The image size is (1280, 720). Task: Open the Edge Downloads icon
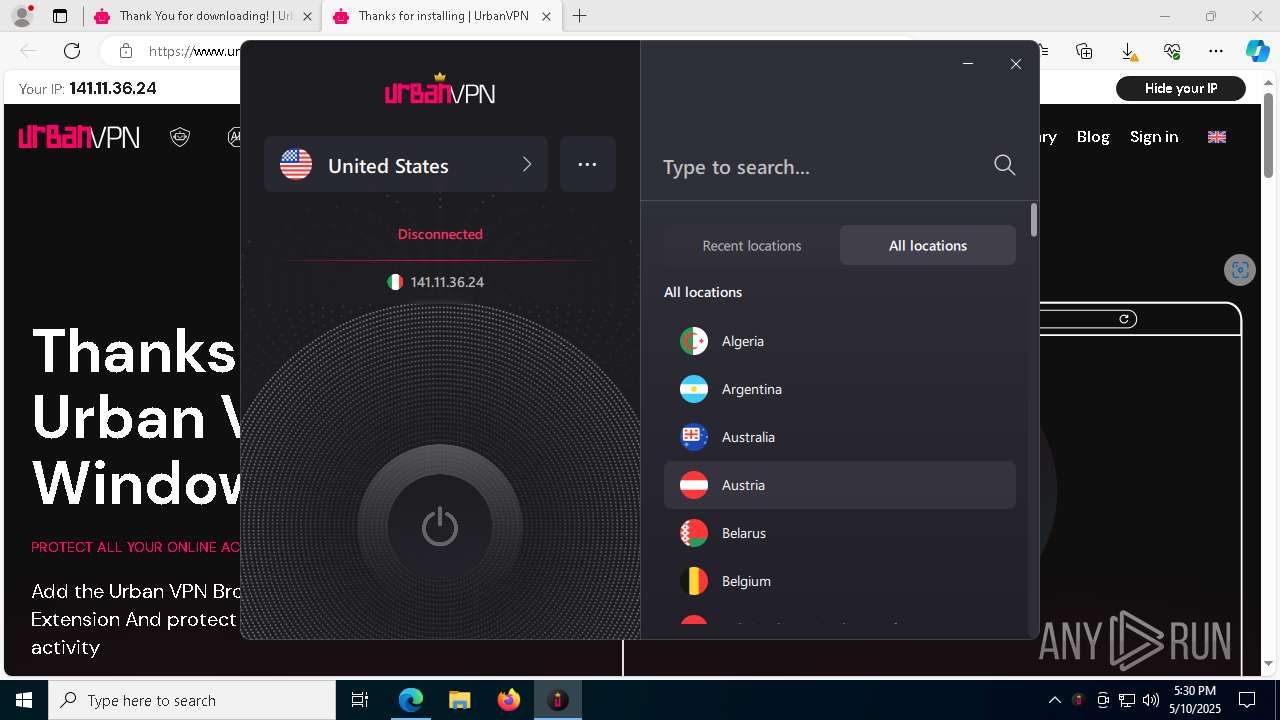click(1128, 51)
